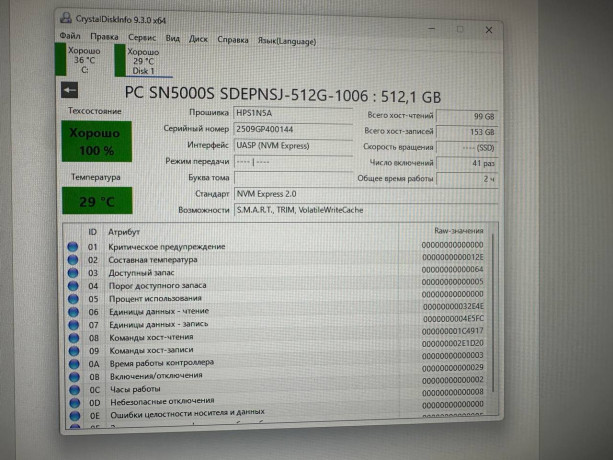Open the Файл menu

coord(70,36)
